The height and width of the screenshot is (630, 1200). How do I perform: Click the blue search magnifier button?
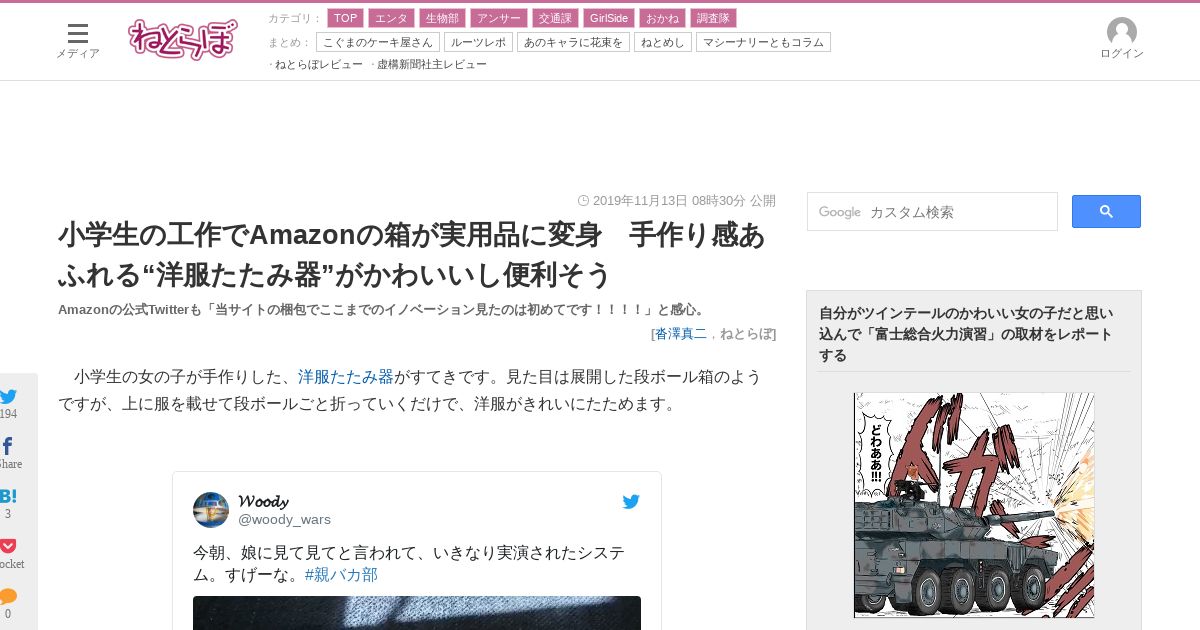1106,211
